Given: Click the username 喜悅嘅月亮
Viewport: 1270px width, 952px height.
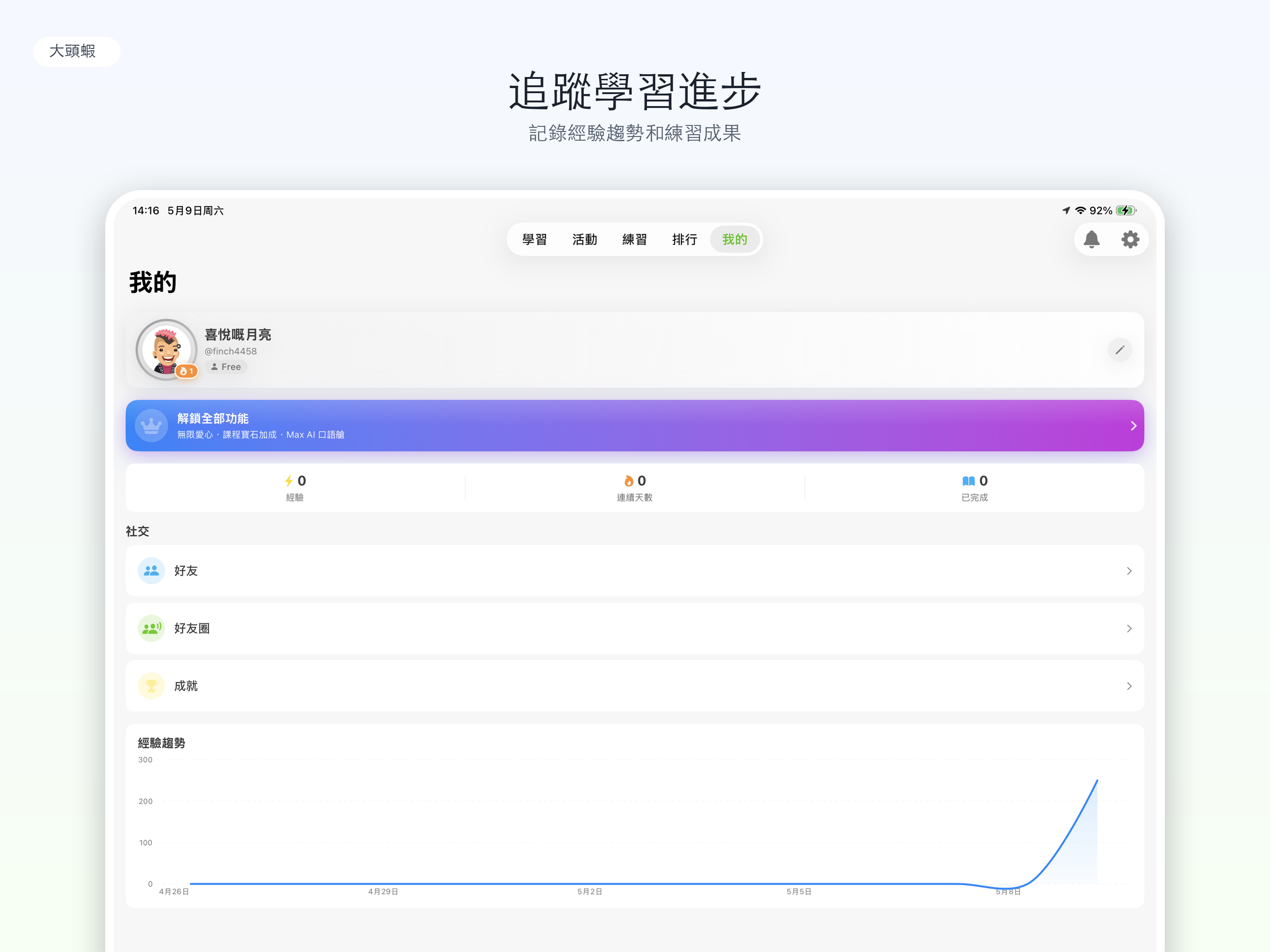Looking at the screenshot, I should (238, 334).
